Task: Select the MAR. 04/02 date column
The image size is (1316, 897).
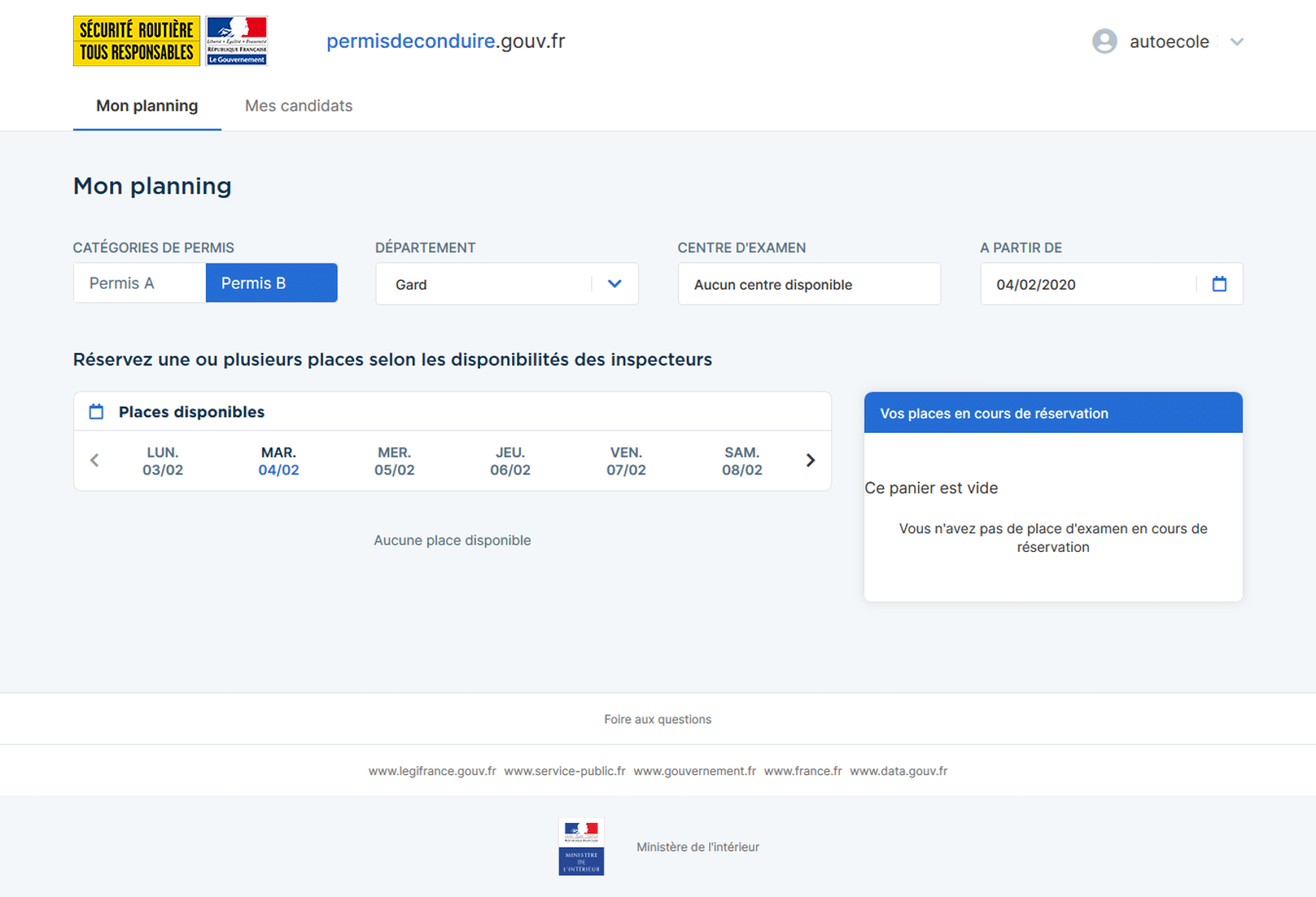Action: tap(278, 461)
